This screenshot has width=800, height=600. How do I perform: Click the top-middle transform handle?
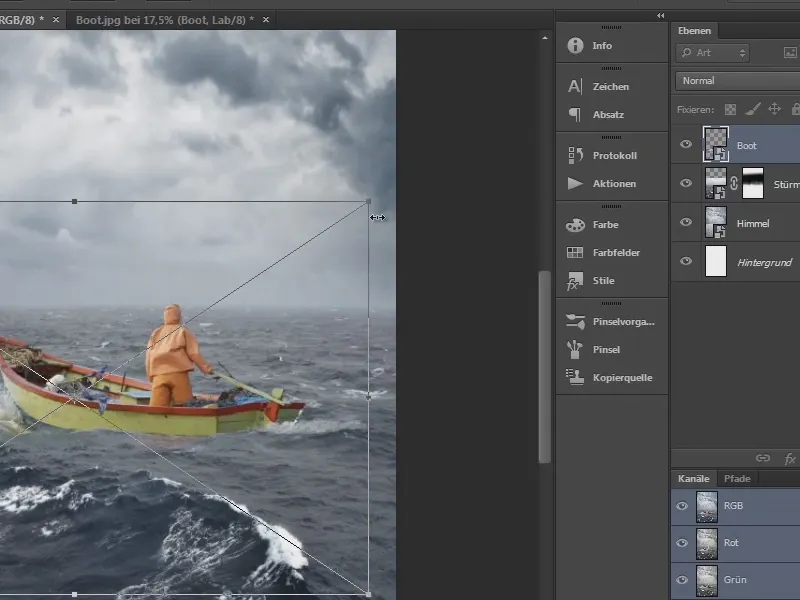(74, 202)
